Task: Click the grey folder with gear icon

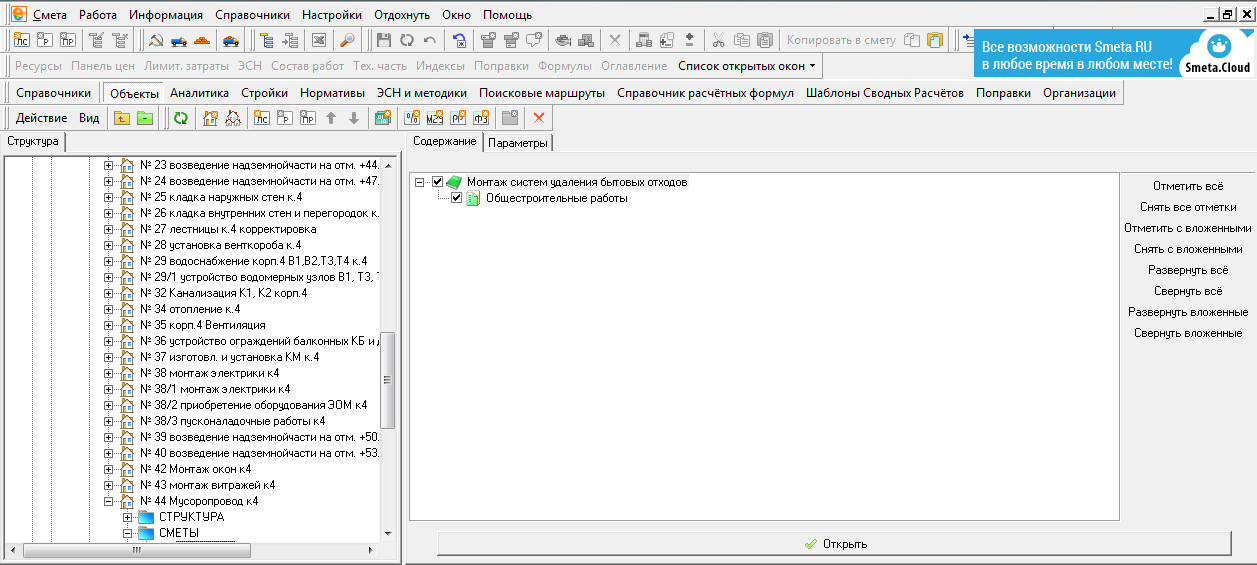Action: tap(509, 118)
